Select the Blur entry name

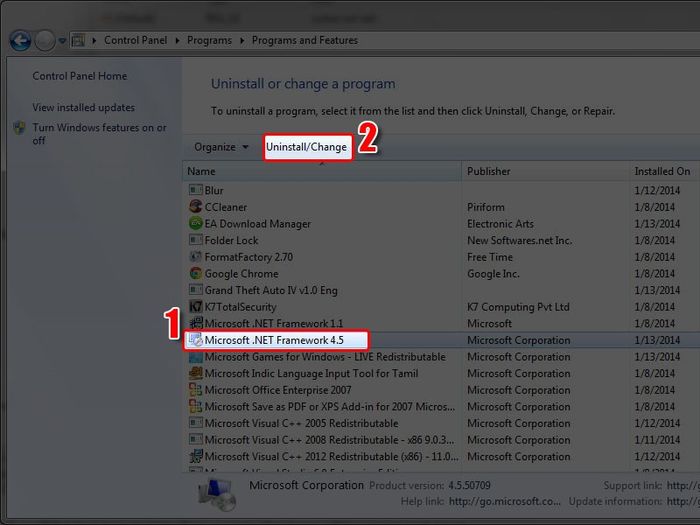214,190
